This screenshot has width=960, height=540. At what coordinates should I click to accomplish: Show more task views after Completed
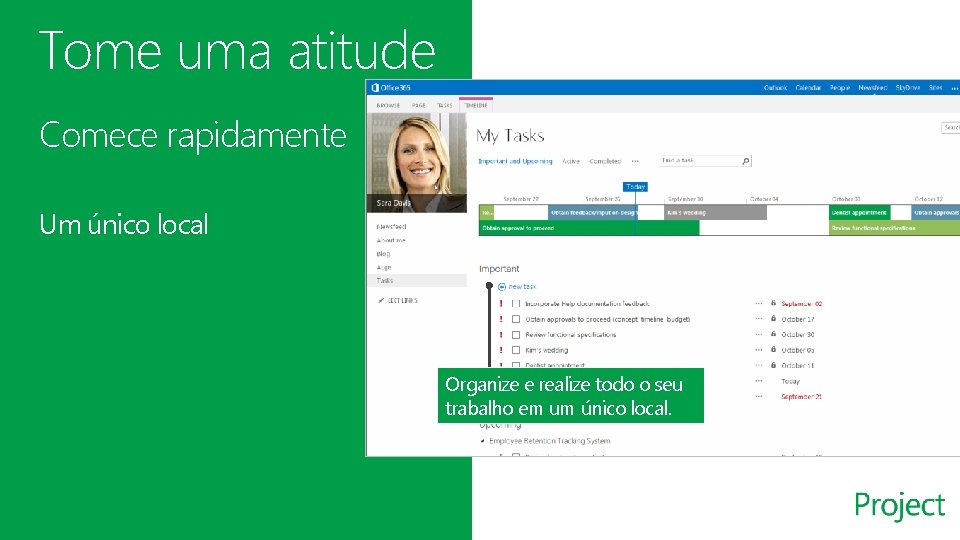(635, 162)
